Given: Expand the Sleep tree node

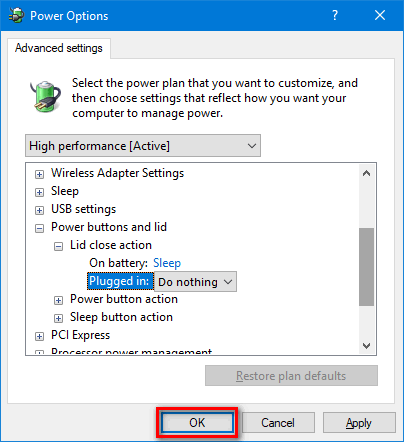Looking at the screenshot, I should coord(39,192).
